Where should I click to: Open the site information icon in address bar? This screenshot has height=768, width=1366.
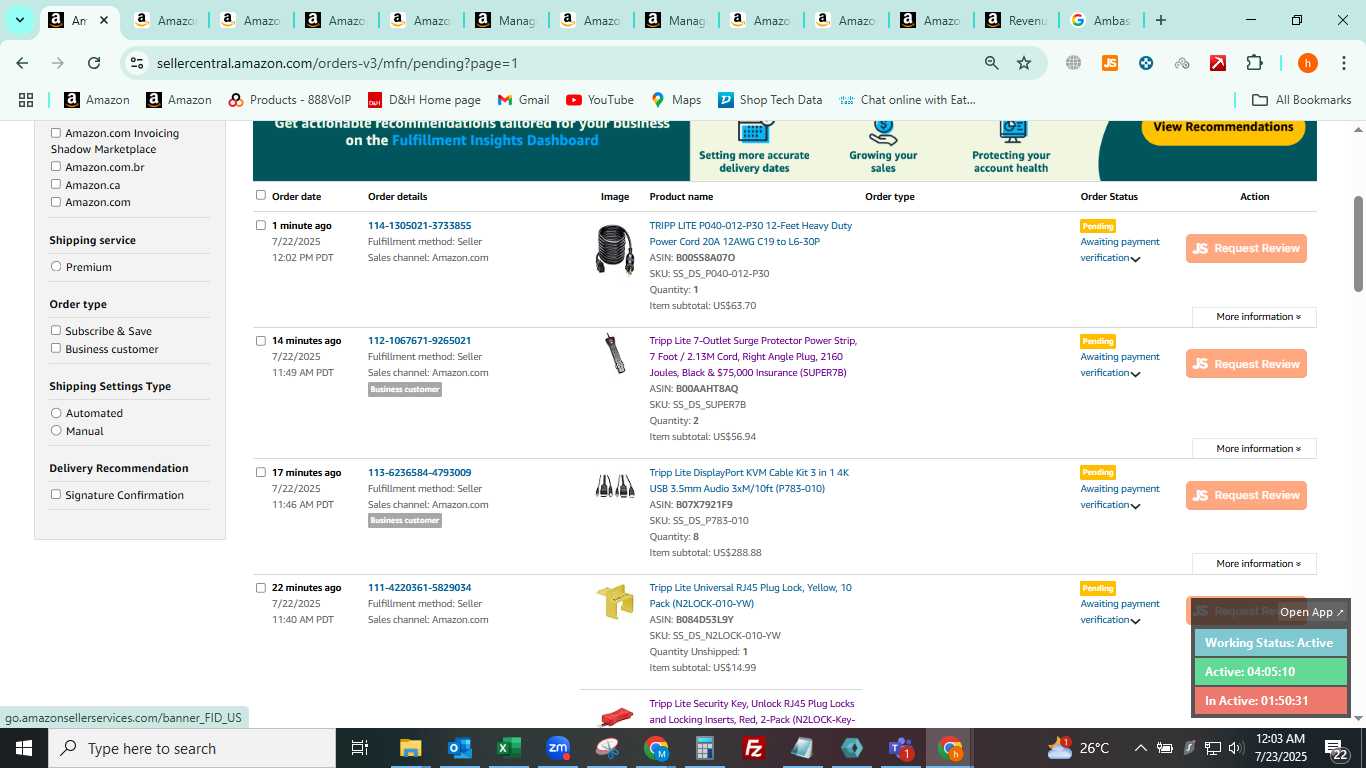tap(137, 63)
